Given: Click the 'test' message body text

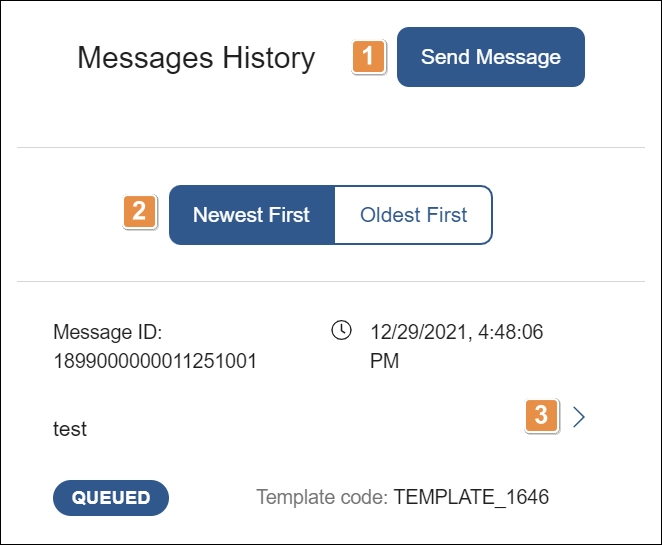Looking at the screenshot, I should click(70, 429).
